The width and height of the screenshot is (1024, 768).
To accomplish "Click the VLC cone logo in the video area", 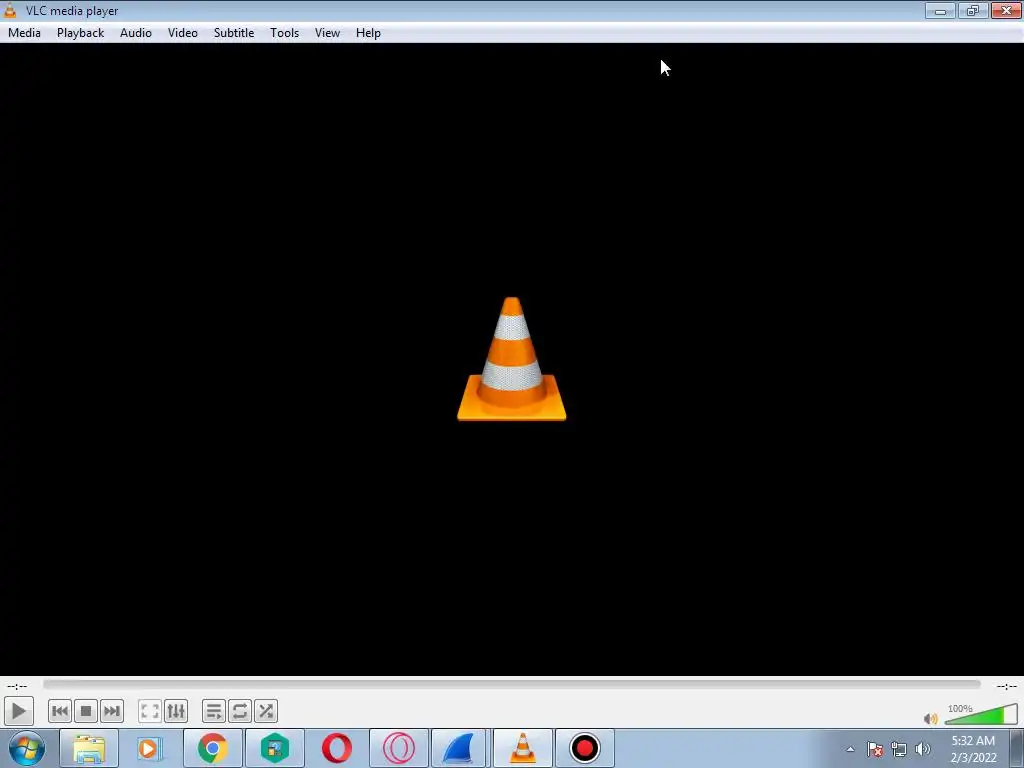I will point(512,359).
